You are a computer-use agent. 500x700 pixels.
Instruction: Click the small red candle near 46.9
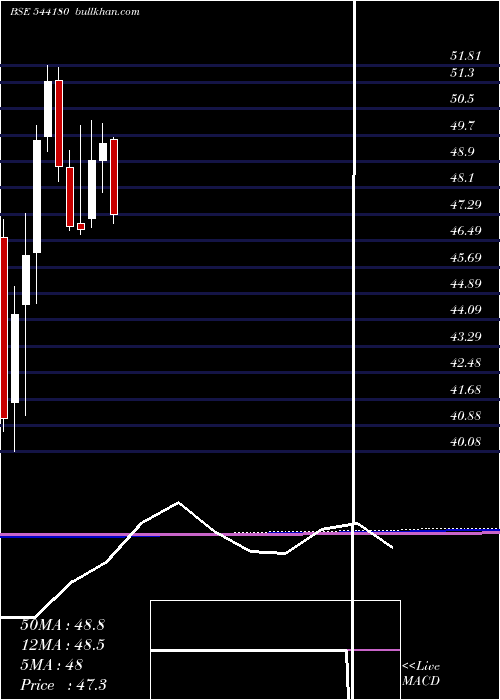click(81, 226)
